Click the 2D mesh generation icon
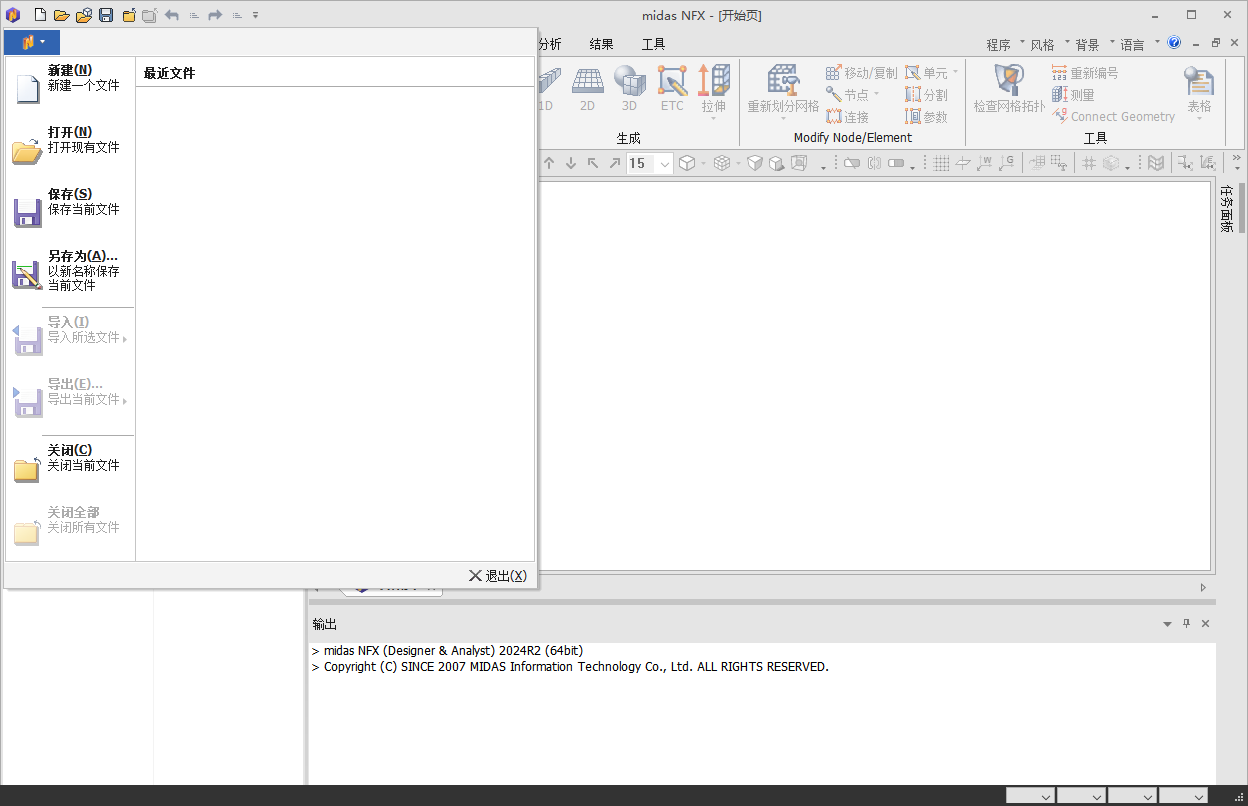The width and height of the screenshot is (1248, 806). tap(587, 89)
